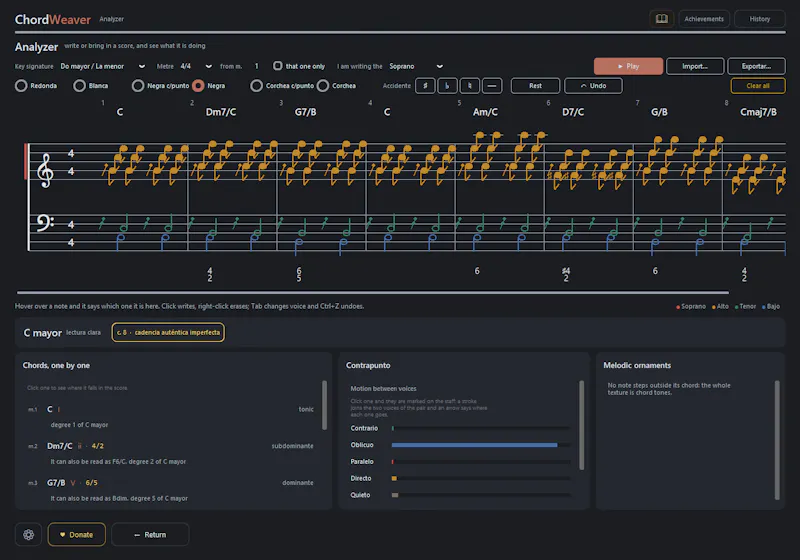Click the sharp accidental button

point(425,86)
